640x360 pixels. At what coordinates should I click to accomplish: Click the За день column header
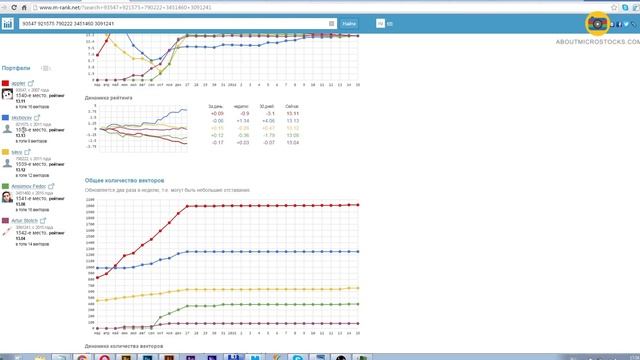pyautogui.click(x=216, y=107)
